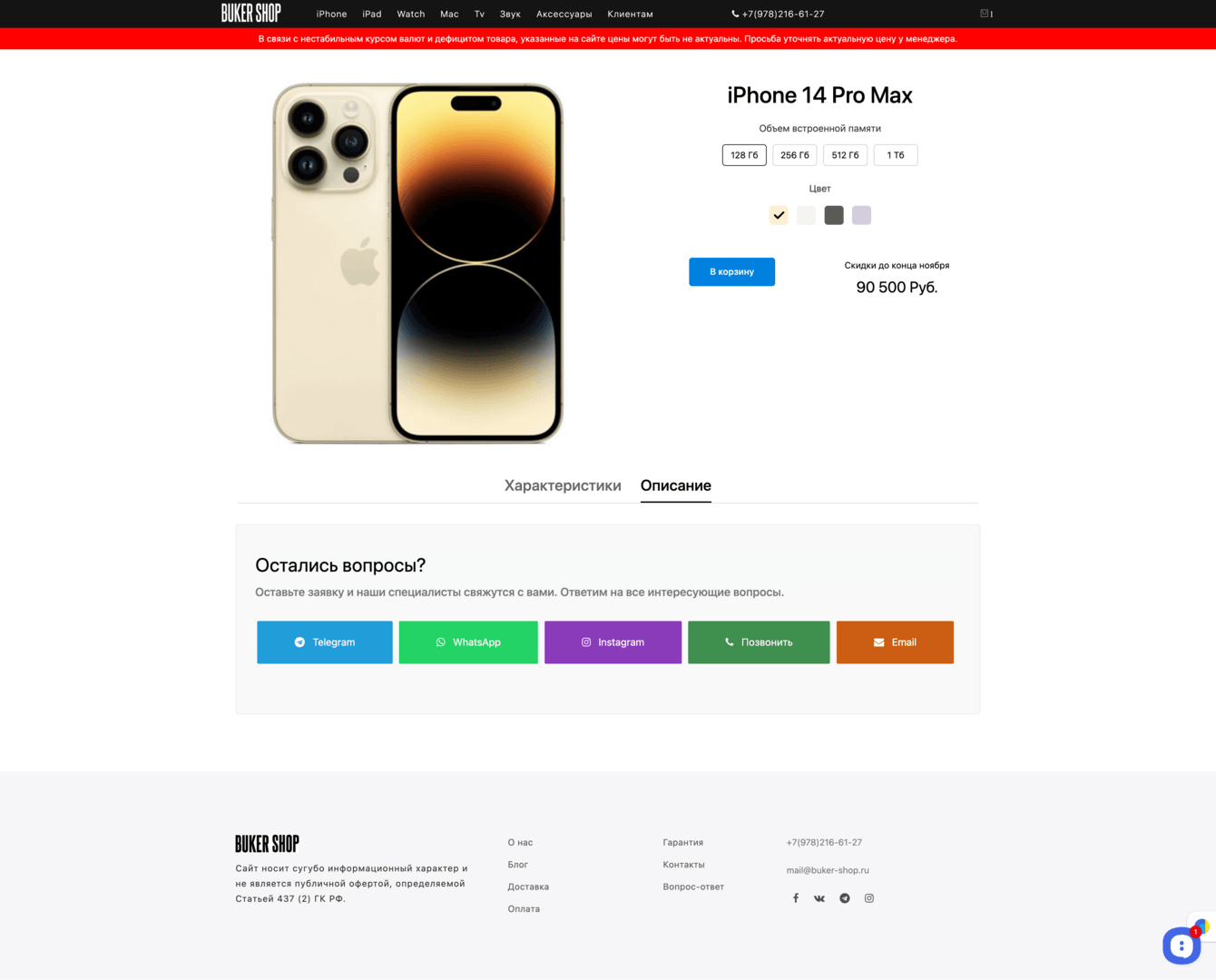Click the BUKER SHOP logo in the footer

point(267,844)
